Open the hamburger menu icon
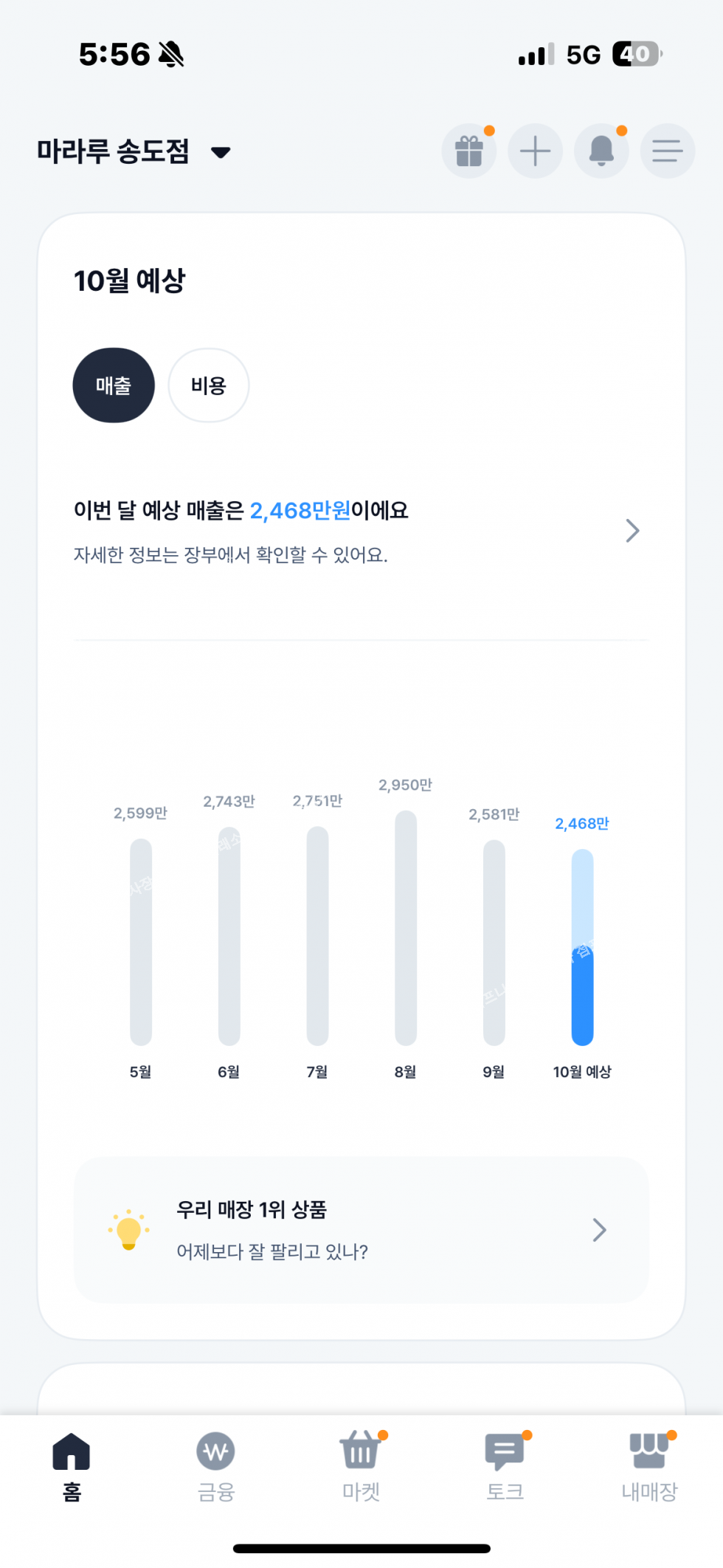 [667, 151]
